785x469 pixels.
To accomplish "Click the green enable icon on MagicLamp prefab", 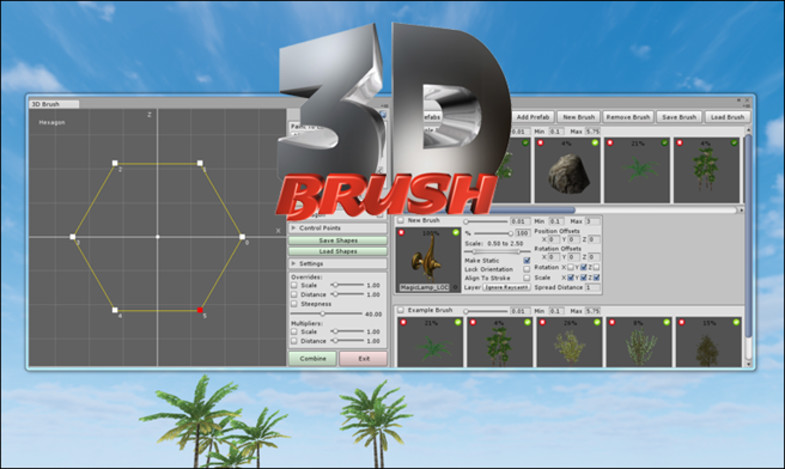I will tap(456, 233).
